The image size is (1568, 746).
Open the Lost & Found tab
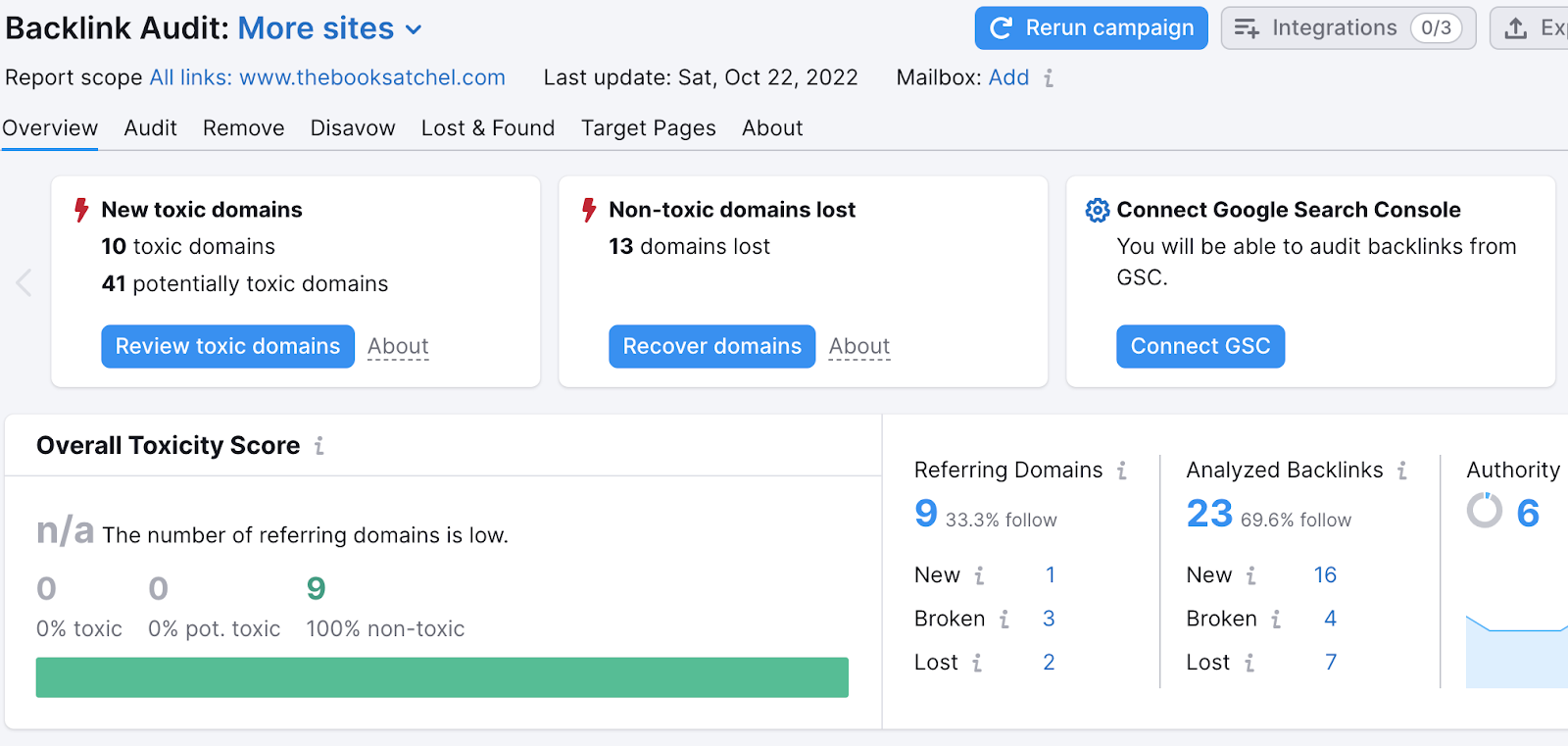click(x=488, y=128)
